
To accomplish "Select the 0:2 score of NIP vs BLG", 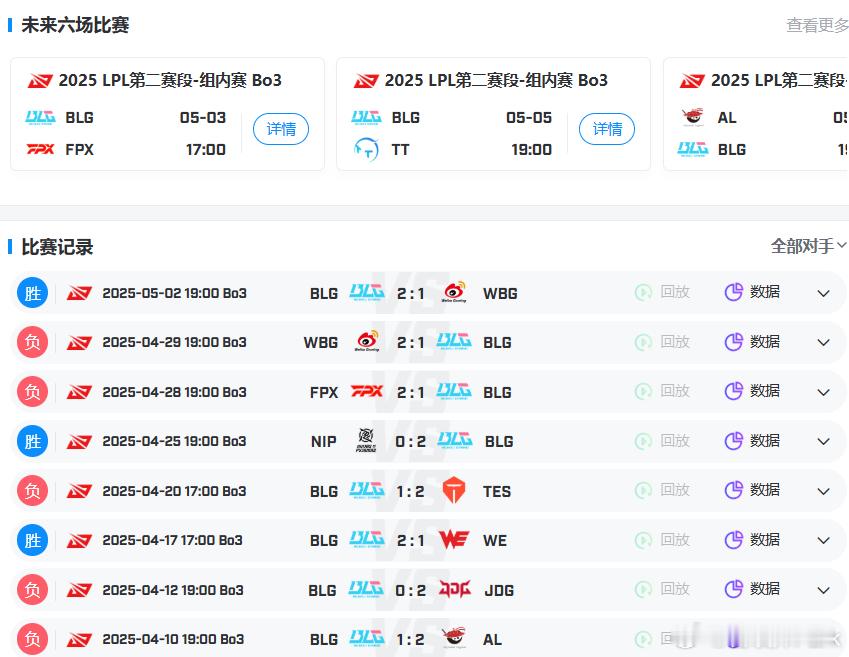I will click(x=410, y=441).
